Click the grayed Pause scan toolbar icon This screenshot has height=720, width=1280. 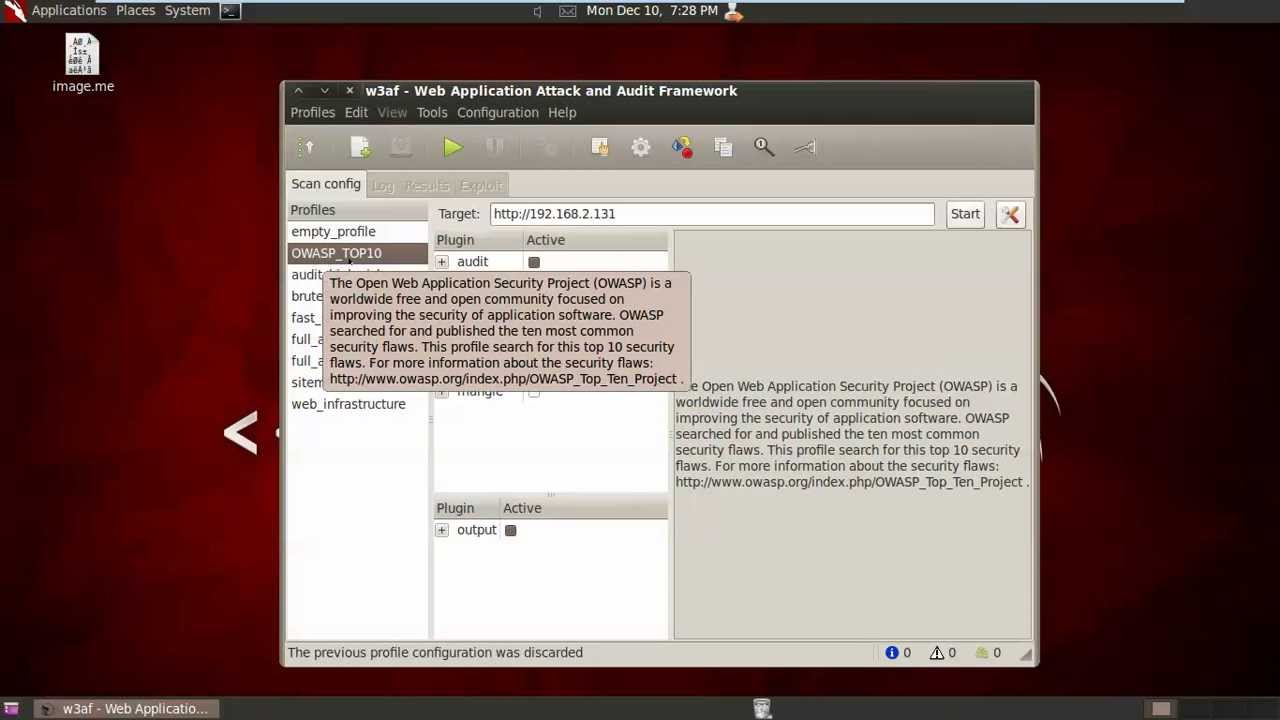[x=494, y=147]
